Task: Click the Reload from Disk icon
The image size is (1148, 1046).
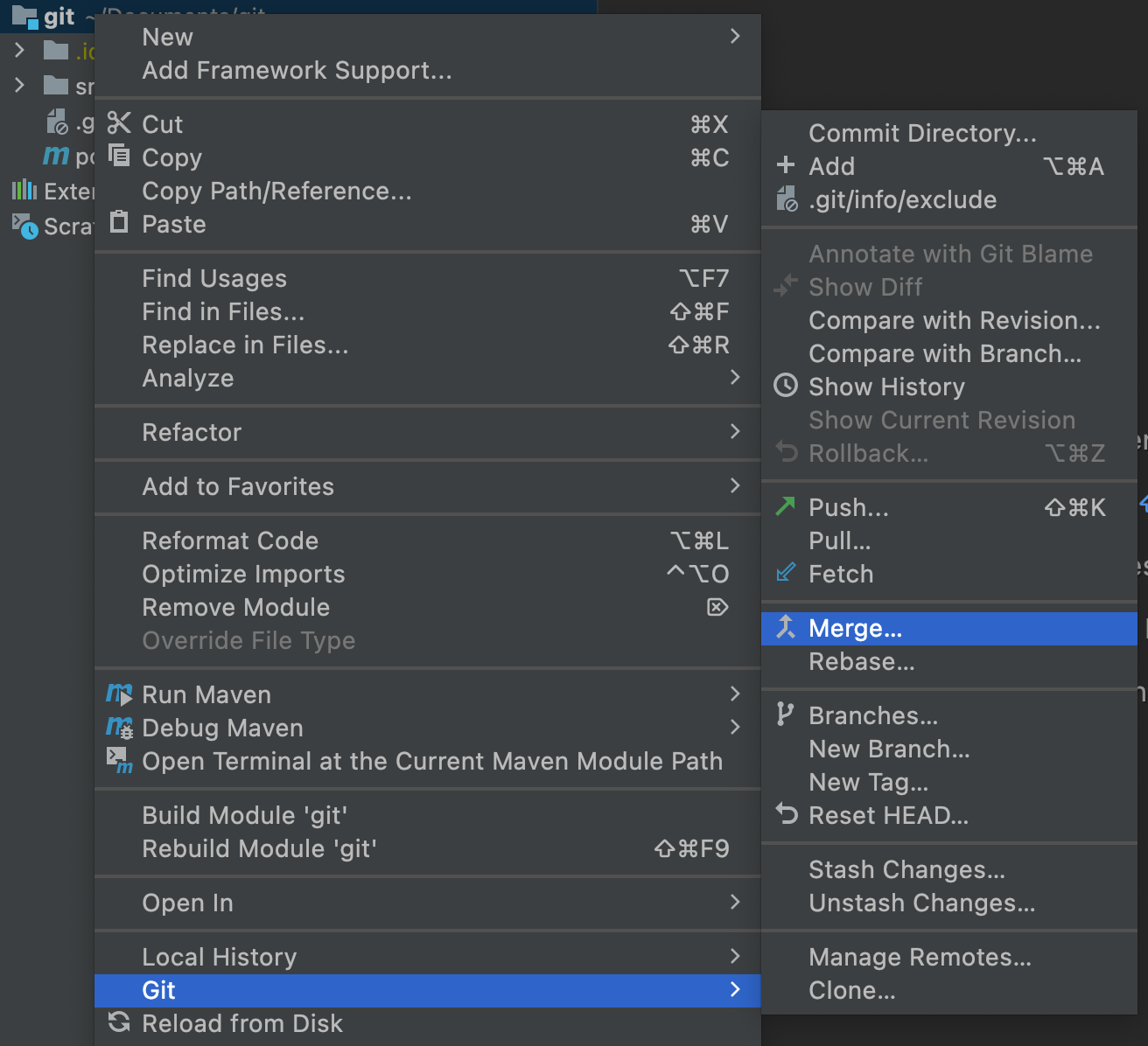Action: (119, 1022)
